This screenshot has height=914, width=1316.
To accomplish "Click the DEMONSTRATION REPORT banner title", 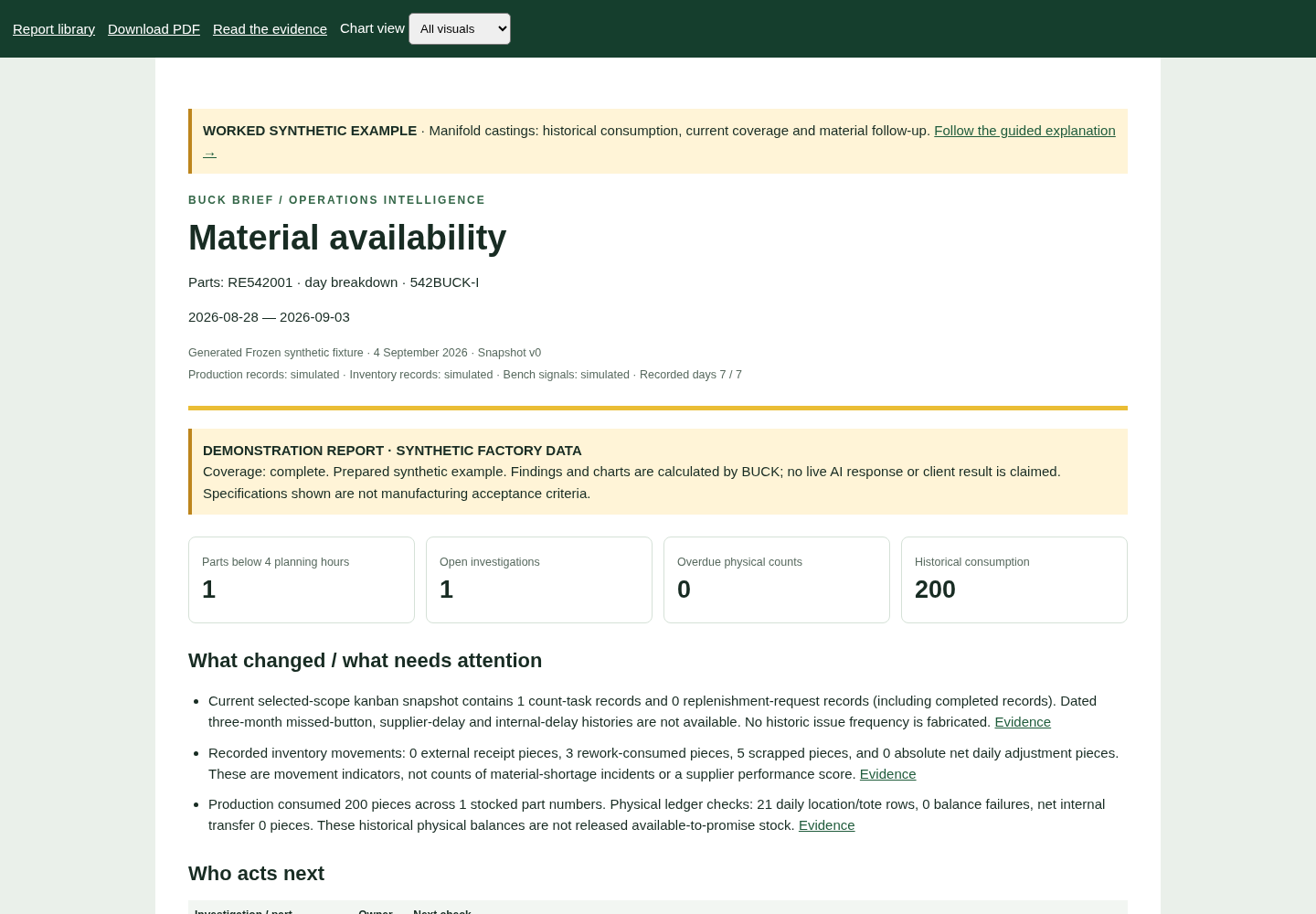I will (x=392, y=451).
